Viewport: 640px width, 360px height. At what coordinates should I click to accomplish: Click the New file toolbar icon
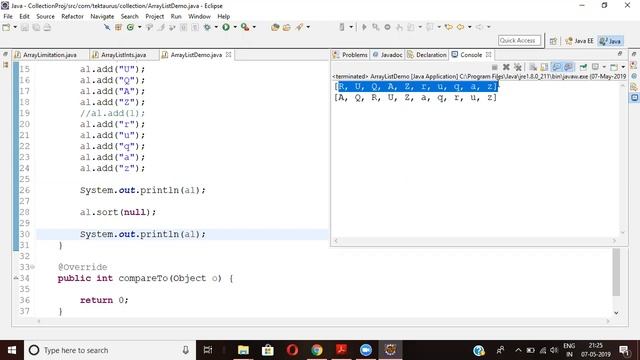click(x=7, y=27)
